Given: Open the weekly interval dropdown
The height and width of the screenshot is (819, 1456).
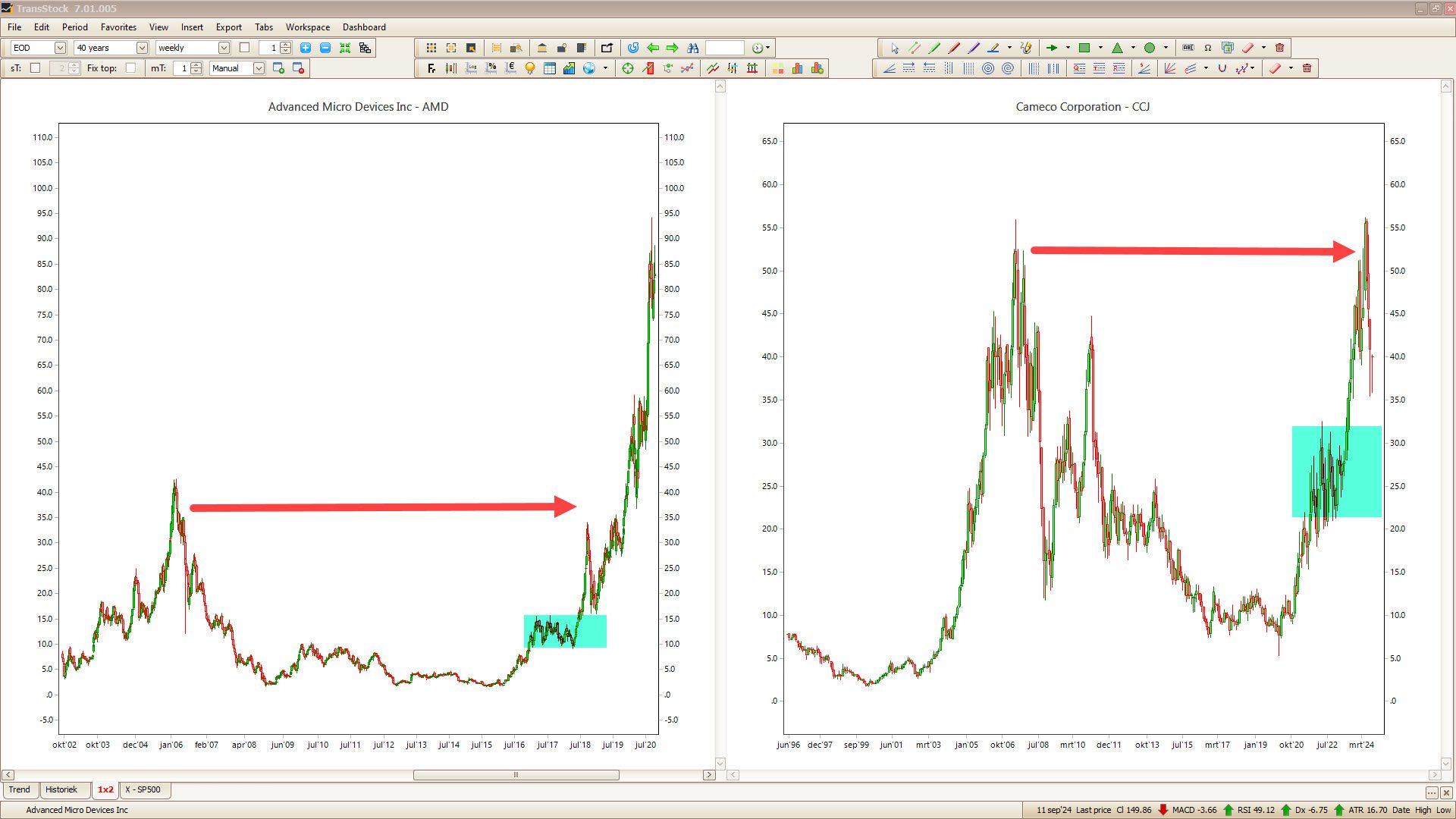Looking at the screenshot, I should click(x=224, y=48).
